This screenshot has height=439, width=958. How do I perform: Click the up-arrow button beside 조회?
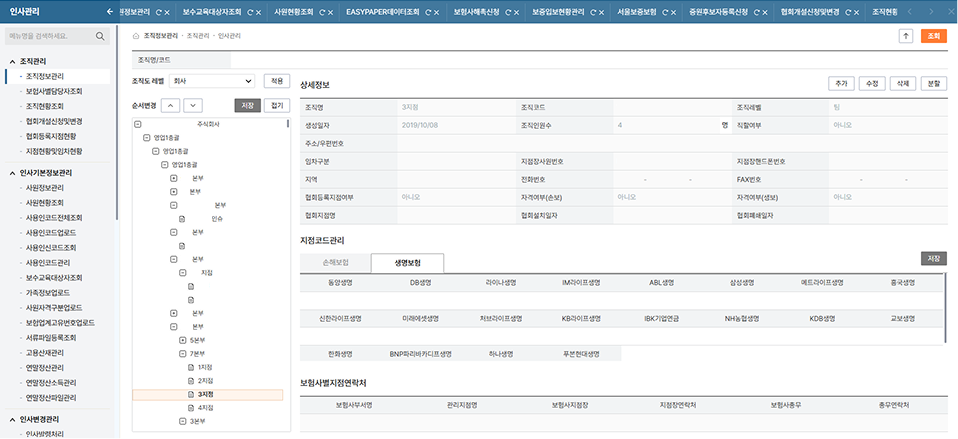tap(906, 35)
